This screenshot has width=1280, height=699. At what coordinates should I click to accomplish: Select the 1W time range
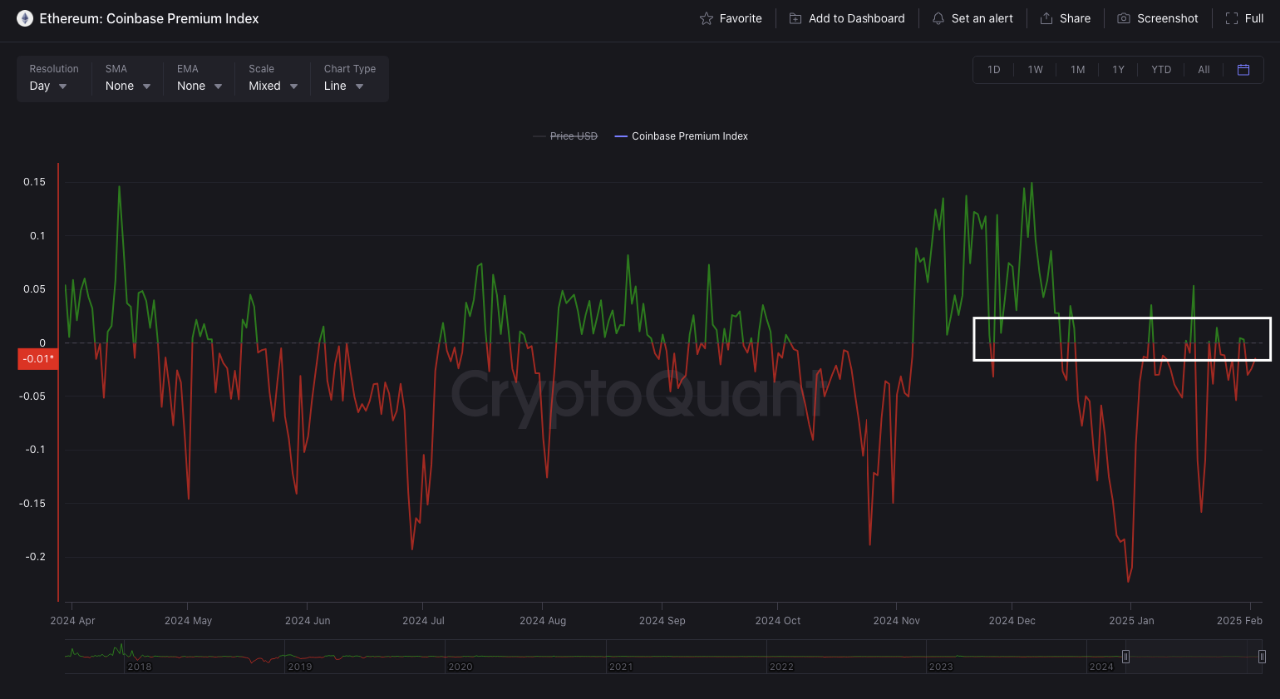click(1035, 70)
